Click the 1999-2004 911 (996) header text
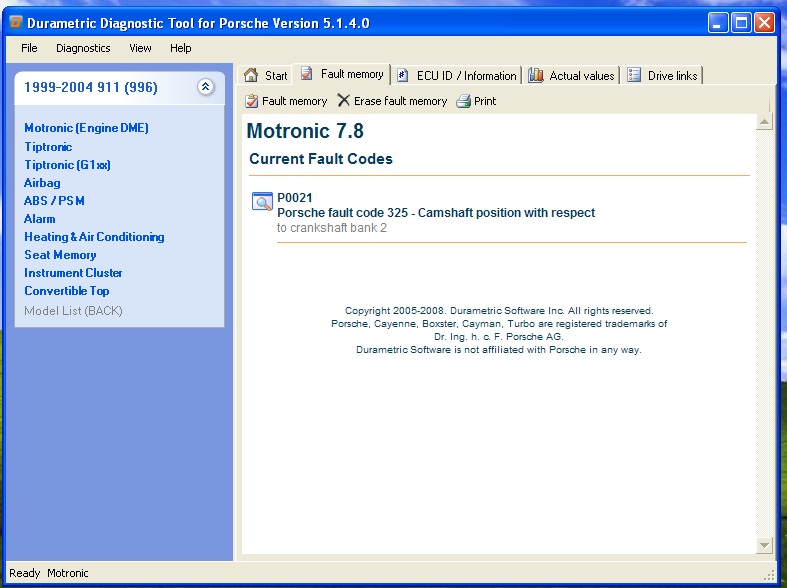Screen dimensions: 787x588 [x=91, y=87]
